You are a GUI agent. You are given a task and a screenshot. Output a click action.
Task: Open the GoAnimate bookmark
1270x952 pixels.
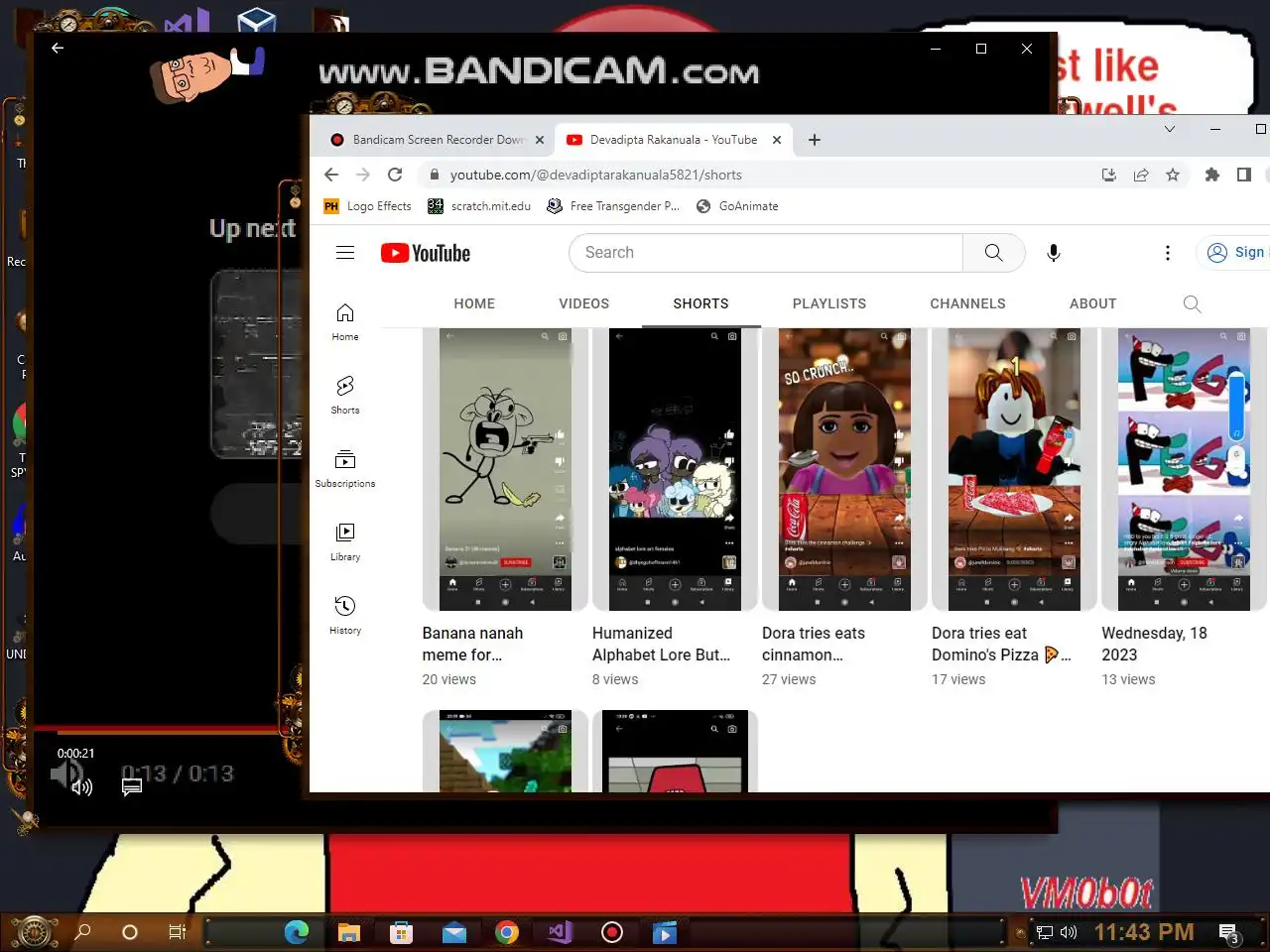click(x=737, y=206)
